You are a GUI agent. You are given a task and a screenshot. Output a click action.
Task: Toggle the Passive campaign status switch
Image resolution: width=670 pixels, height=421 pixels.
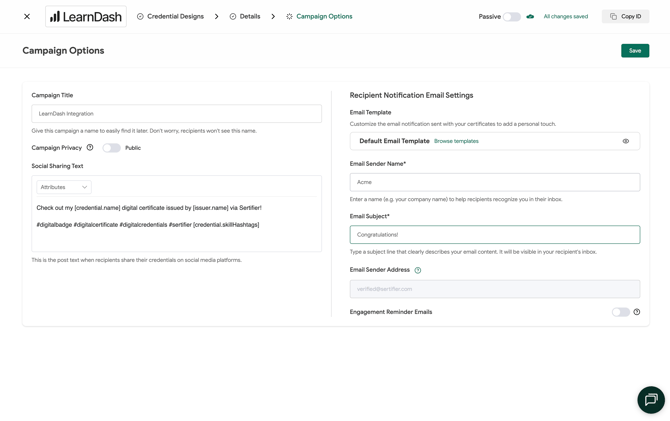[x=511, y=17]
